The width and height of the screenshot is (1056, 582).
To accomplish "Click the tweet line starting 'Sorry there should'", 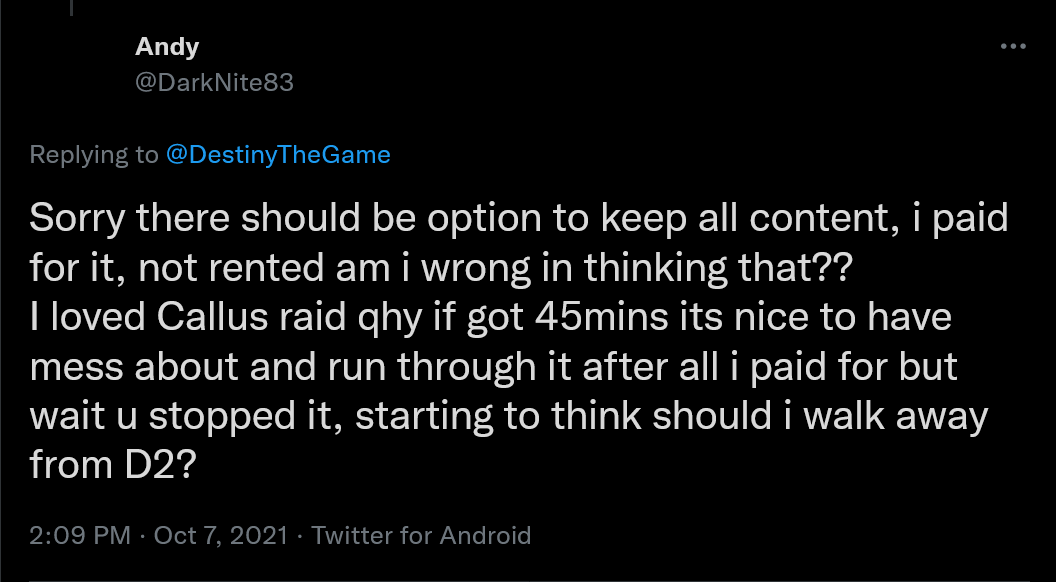I will (519, 219).
